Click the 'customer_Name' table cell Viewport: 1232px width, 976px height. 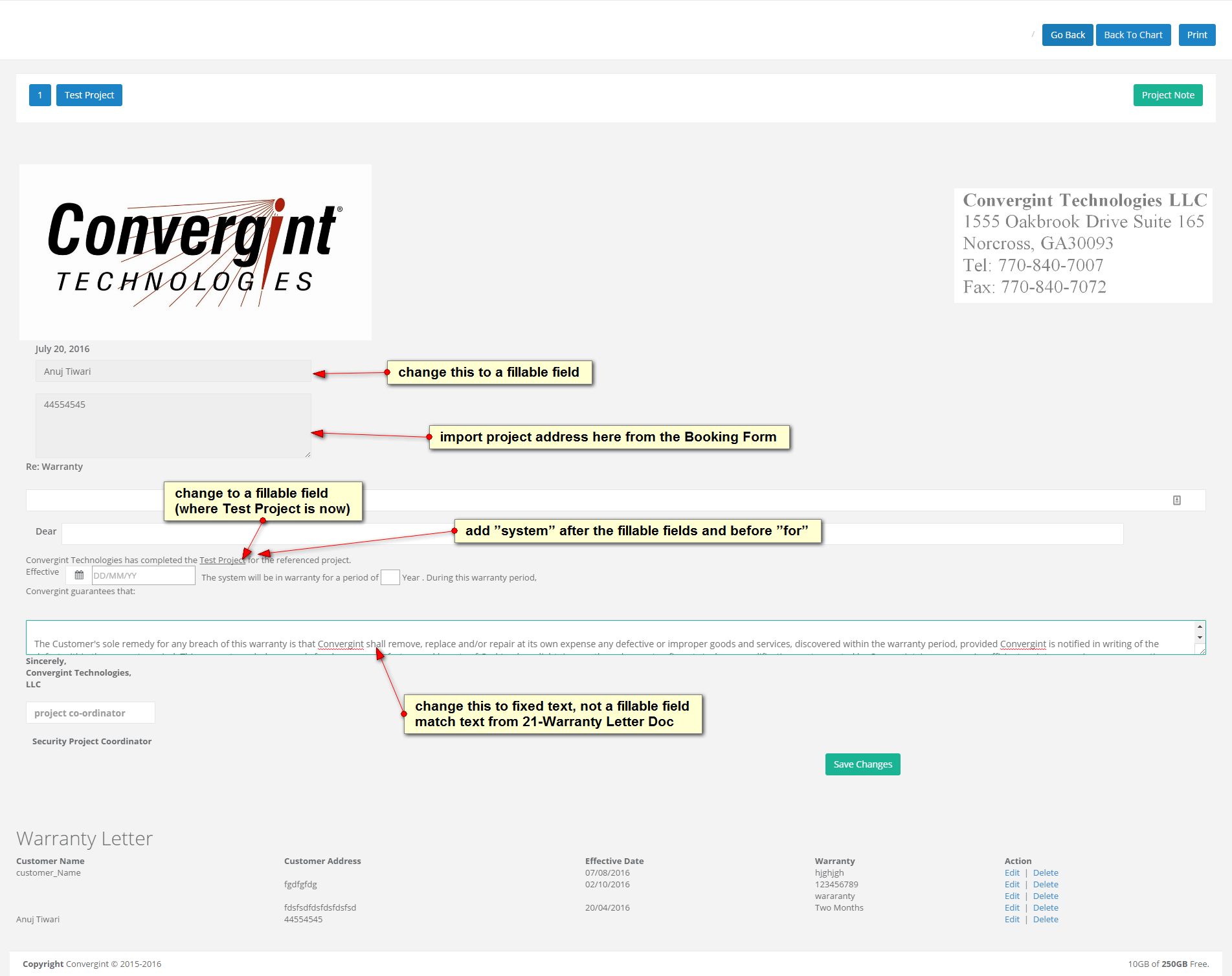point(49,873)
